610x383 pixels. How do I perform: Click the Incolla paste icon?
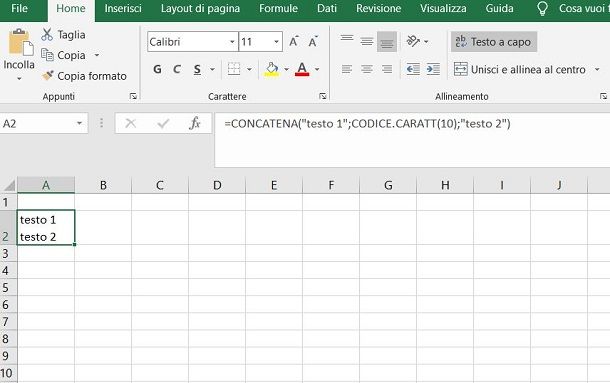click(x=21, y=42)
